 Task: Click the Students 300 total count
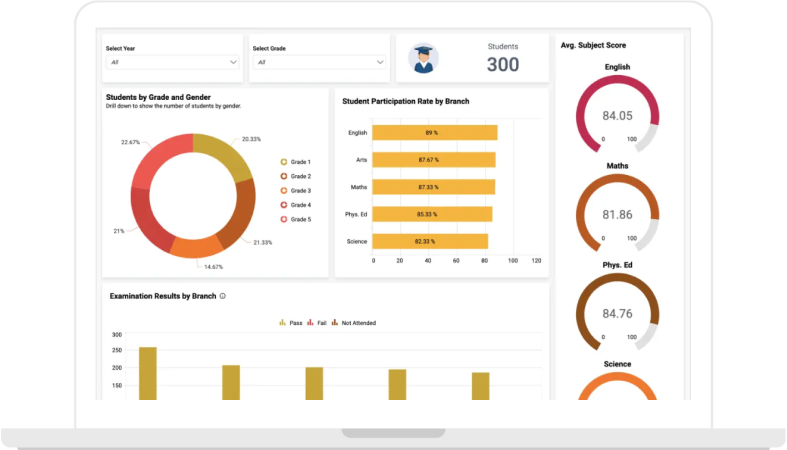pyautogui.click(x=503, y=64)
